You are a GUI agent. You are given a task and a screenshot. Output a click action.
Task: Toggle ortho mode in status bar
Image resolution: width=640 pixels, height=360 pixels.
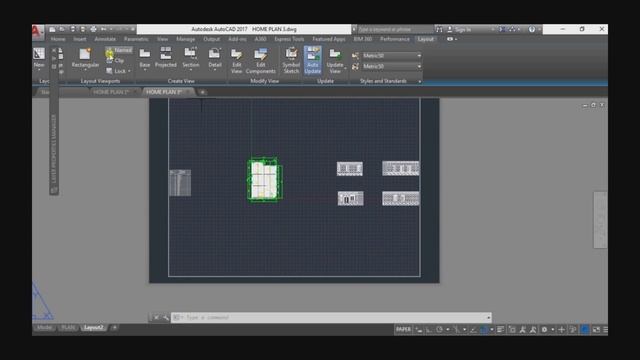pyautogui.click(x=429, y=329)
